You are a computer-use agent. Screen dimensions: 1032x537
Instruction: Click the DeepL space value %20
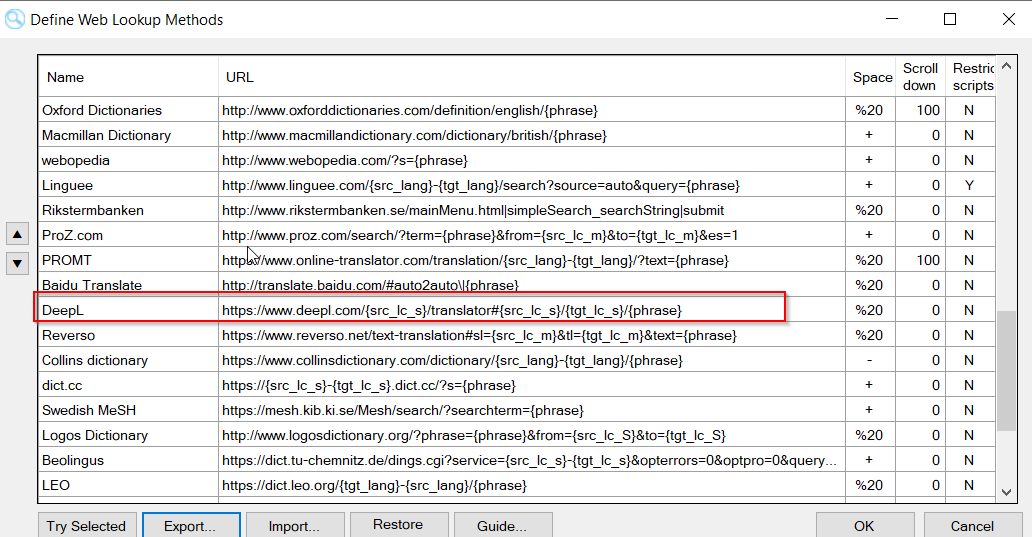[869, 310]
